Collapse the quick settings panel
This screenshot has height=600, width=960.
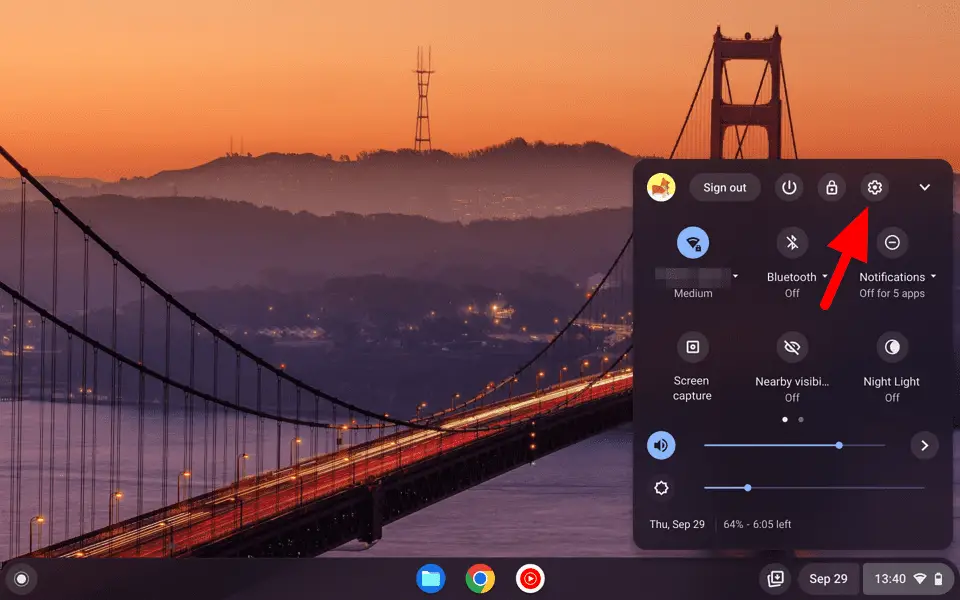coord(925,187)
